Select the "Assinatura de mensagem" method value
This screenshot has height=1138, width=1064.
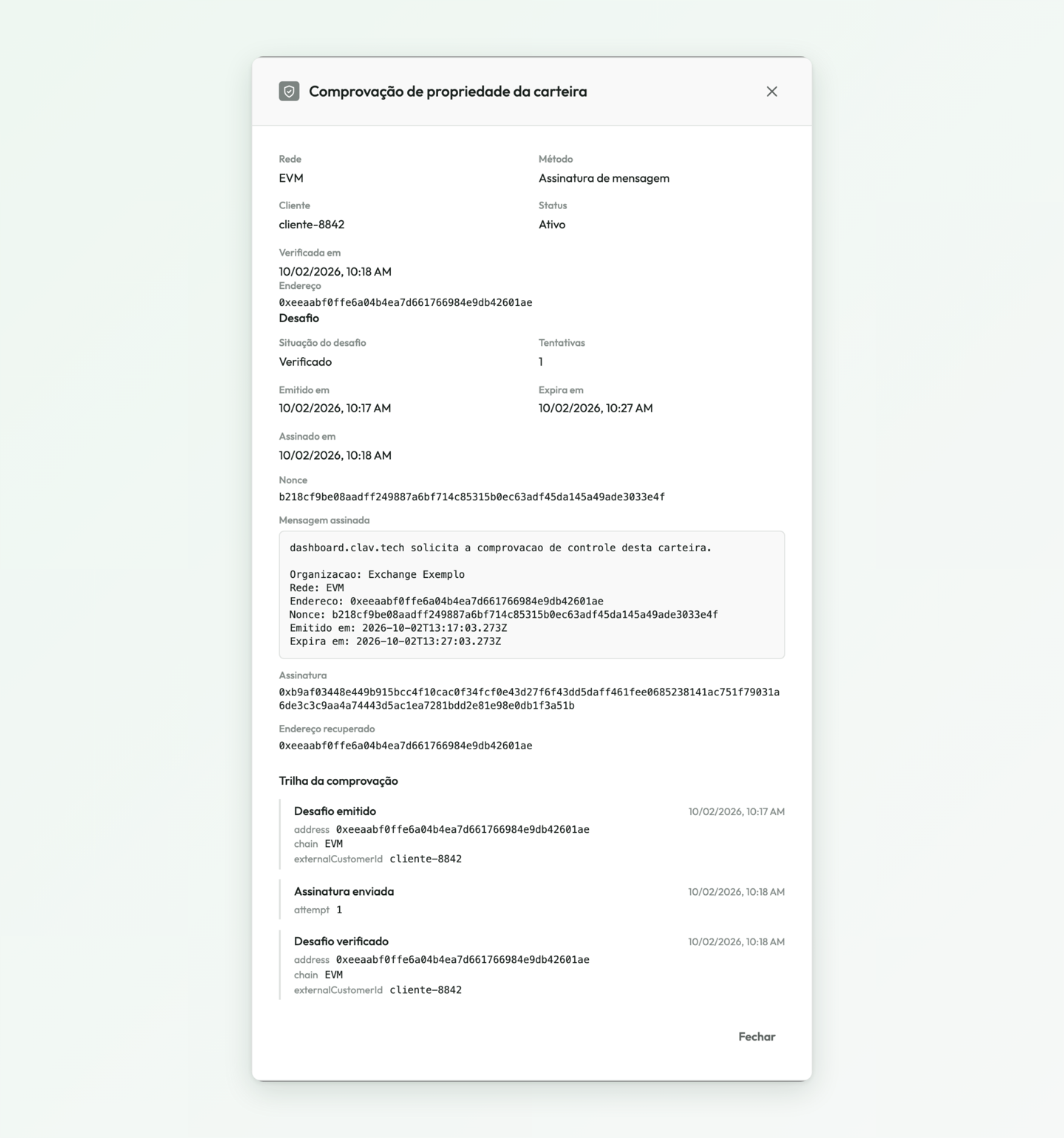click(x=604, y=178)
